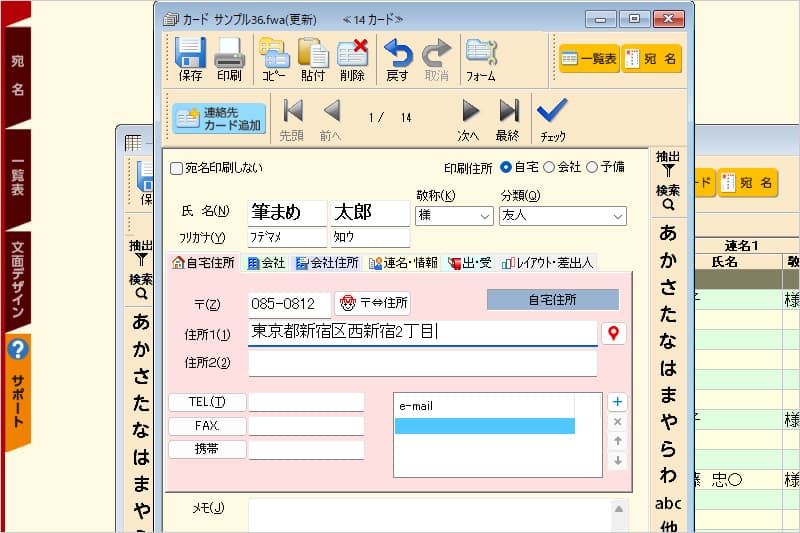Enable 宛名印刷しない checkbox
This screenshot has height=533, width=800.
tap(176, 168)
